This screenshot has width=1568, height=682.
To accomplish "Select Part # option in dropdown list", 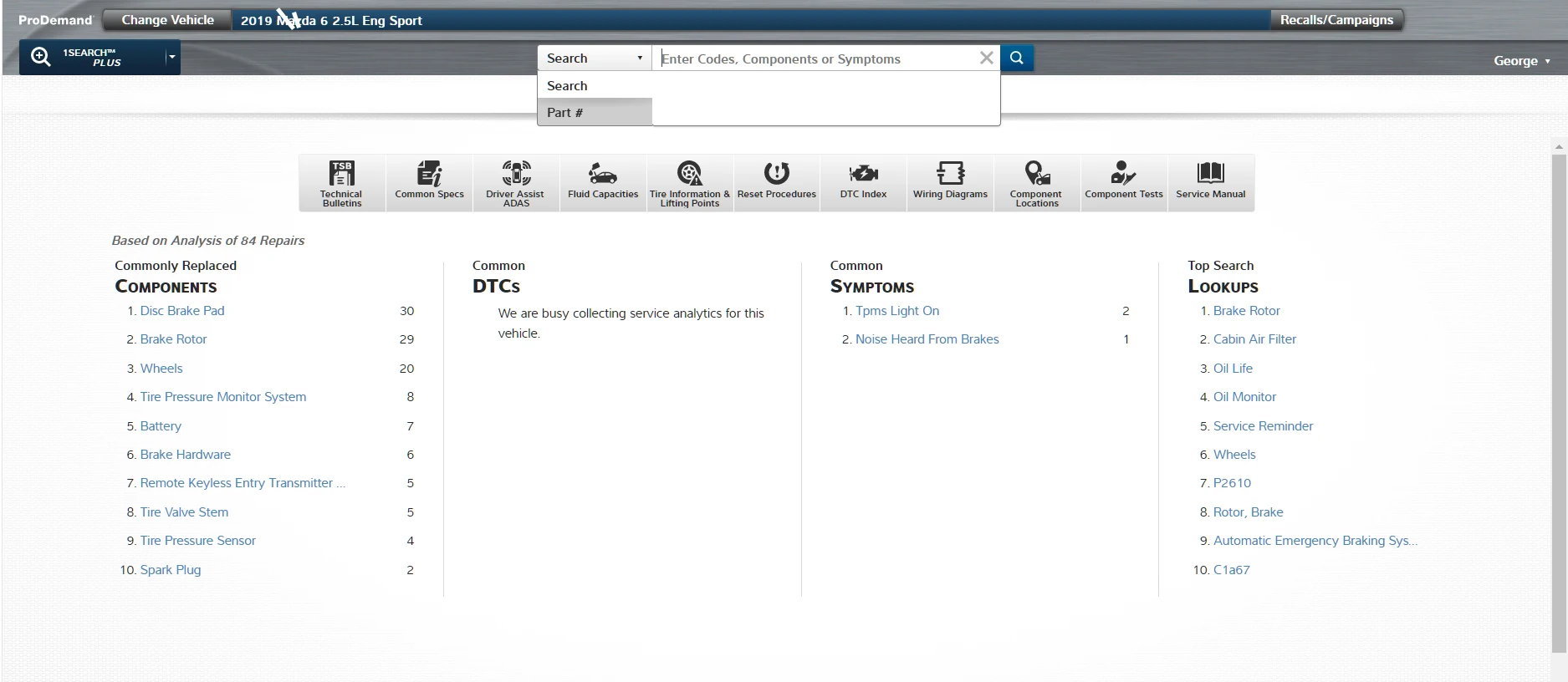I will (595, 112).
